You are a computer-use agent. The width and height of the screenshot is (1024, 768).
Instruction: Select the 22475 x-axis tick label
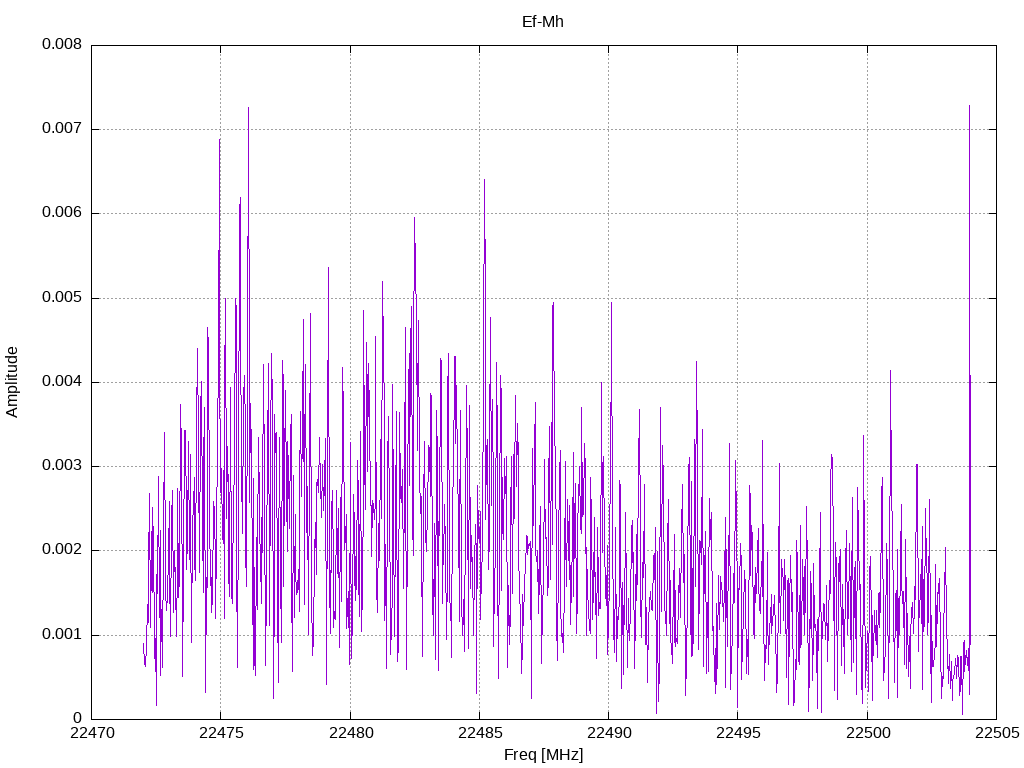[221, 733]
